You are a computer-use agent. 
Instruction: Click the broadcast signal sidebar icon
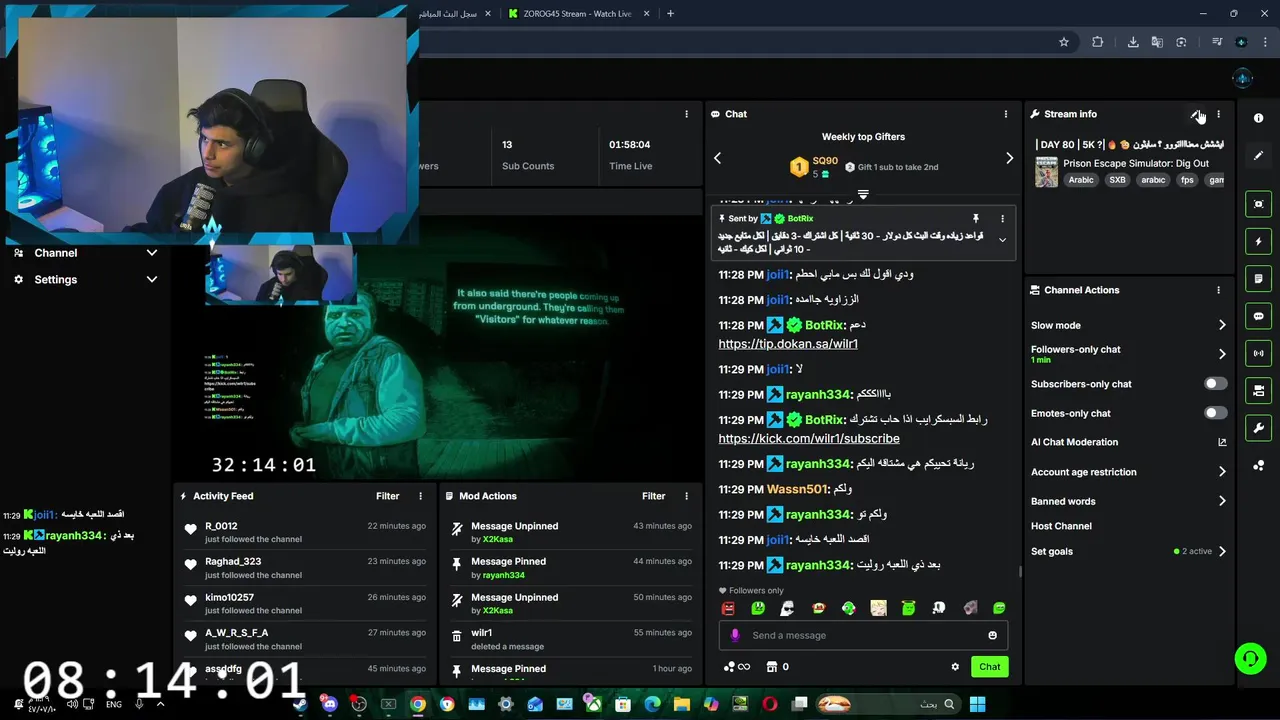1258,353
